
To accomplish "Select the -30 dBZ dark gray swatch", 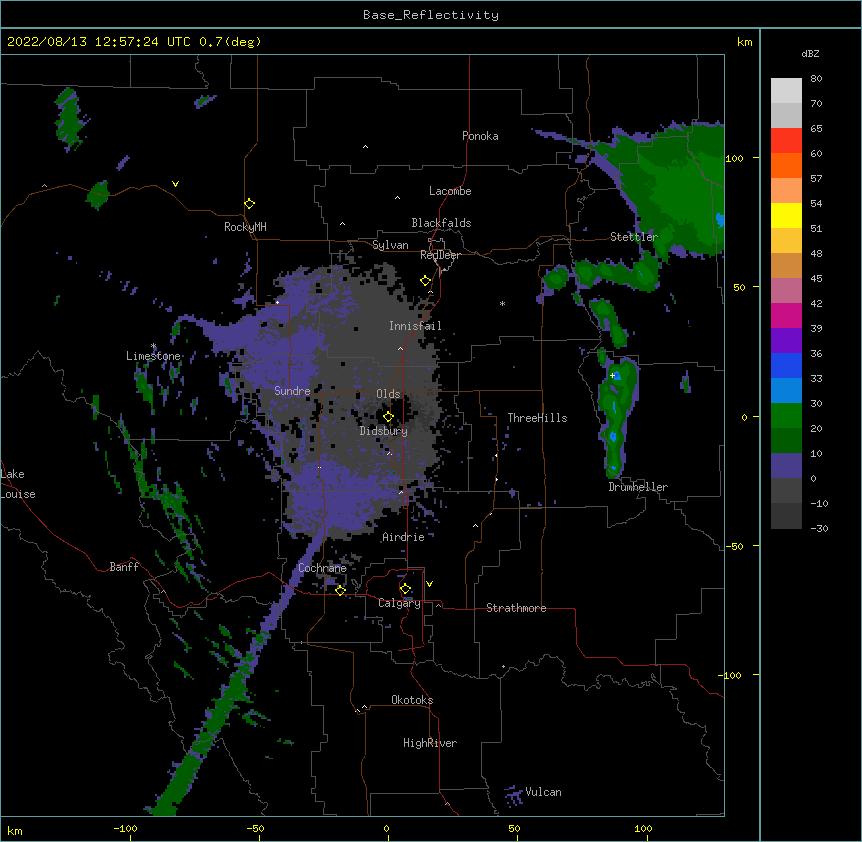I will [786, 516].
